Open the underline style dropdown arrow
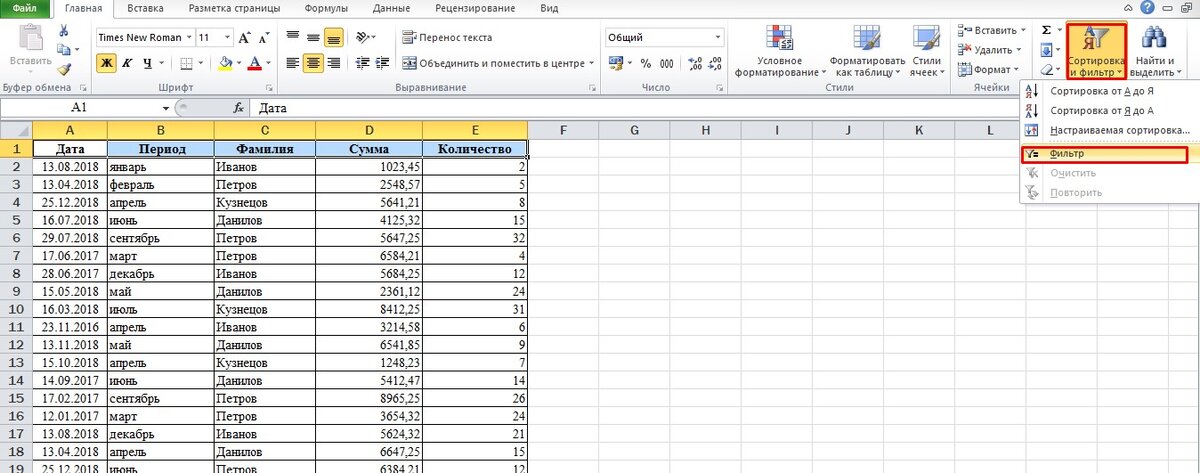Viewport: 1200px width, 473px height. pos(160,63)
